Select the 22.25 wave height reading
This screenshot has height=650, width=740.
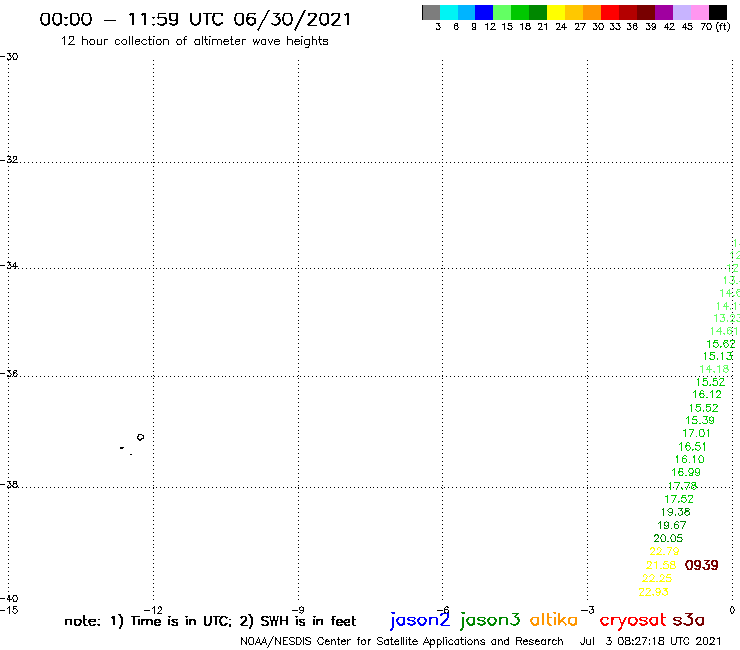(x=656, y=578)
